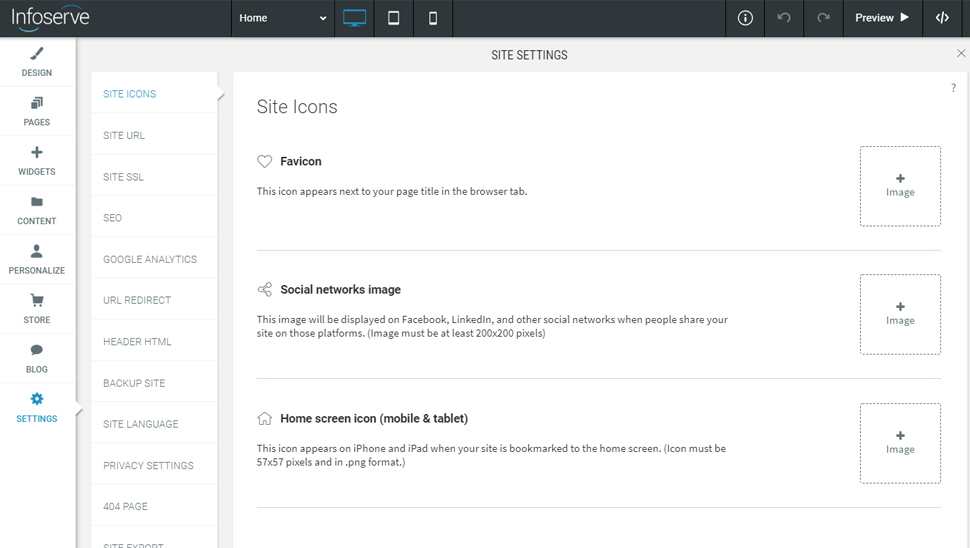Open the Store section
Screen dimensions: 970x548
[x=37, y=309]
